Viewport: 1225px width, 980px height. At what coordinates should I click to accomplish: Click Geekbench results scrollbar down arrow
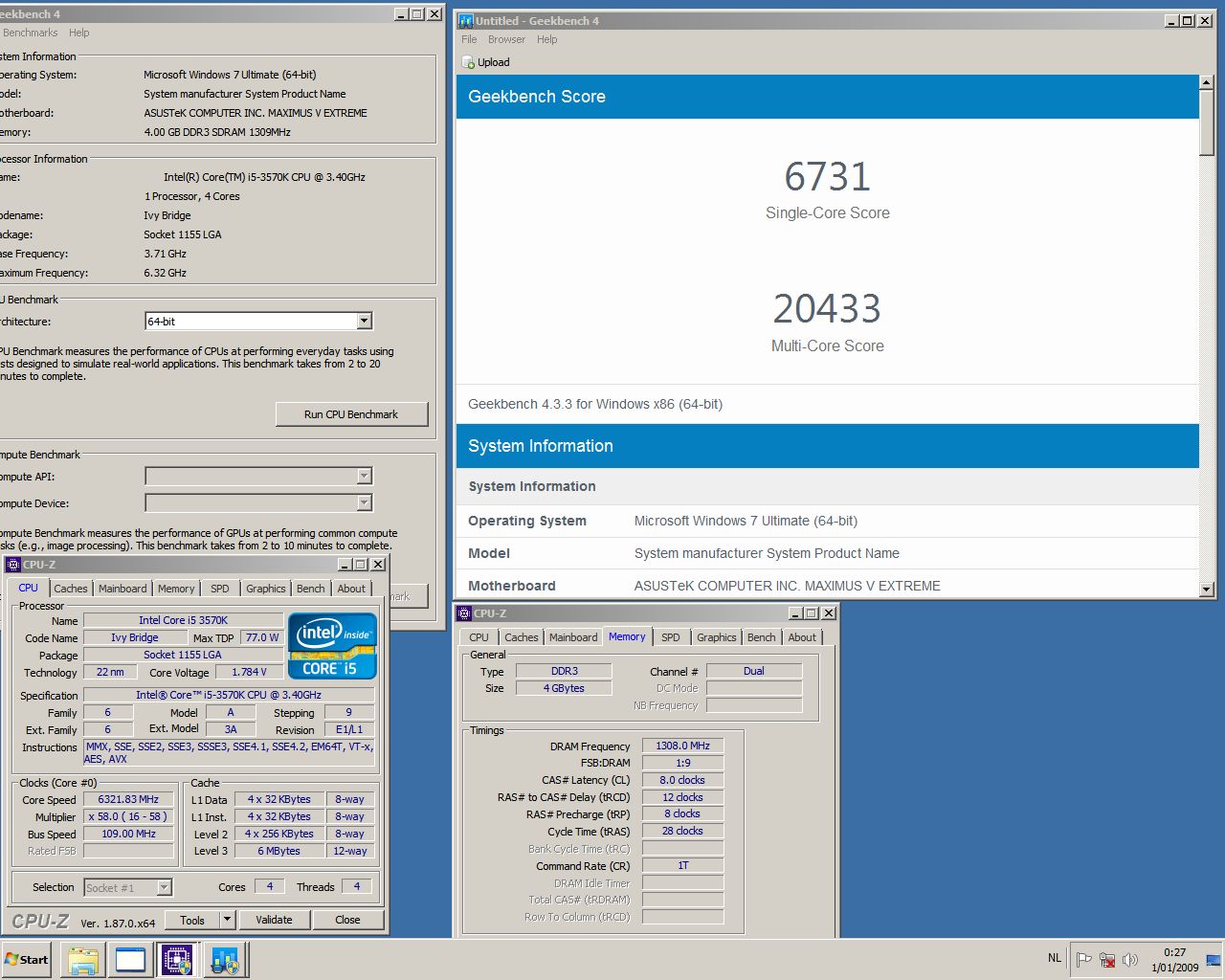1207,590
